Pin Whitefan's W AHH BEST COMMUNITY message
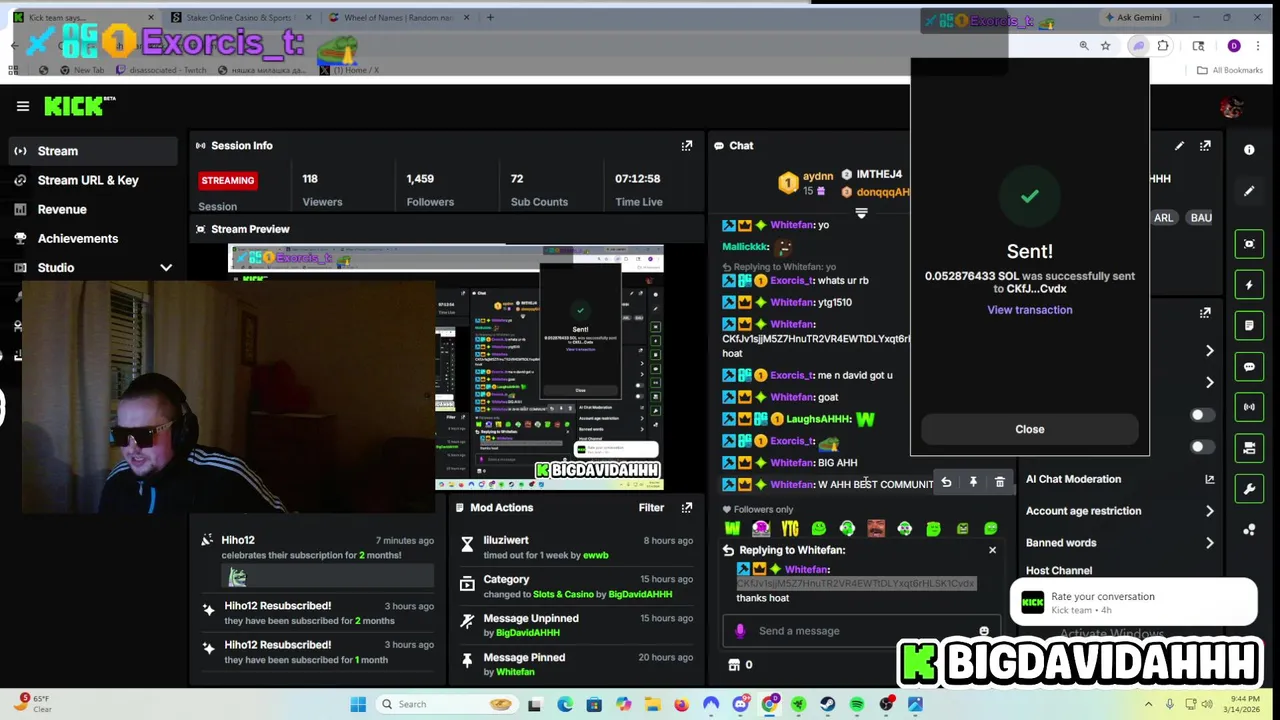1280x720 pixels. [x=973, y=483]
